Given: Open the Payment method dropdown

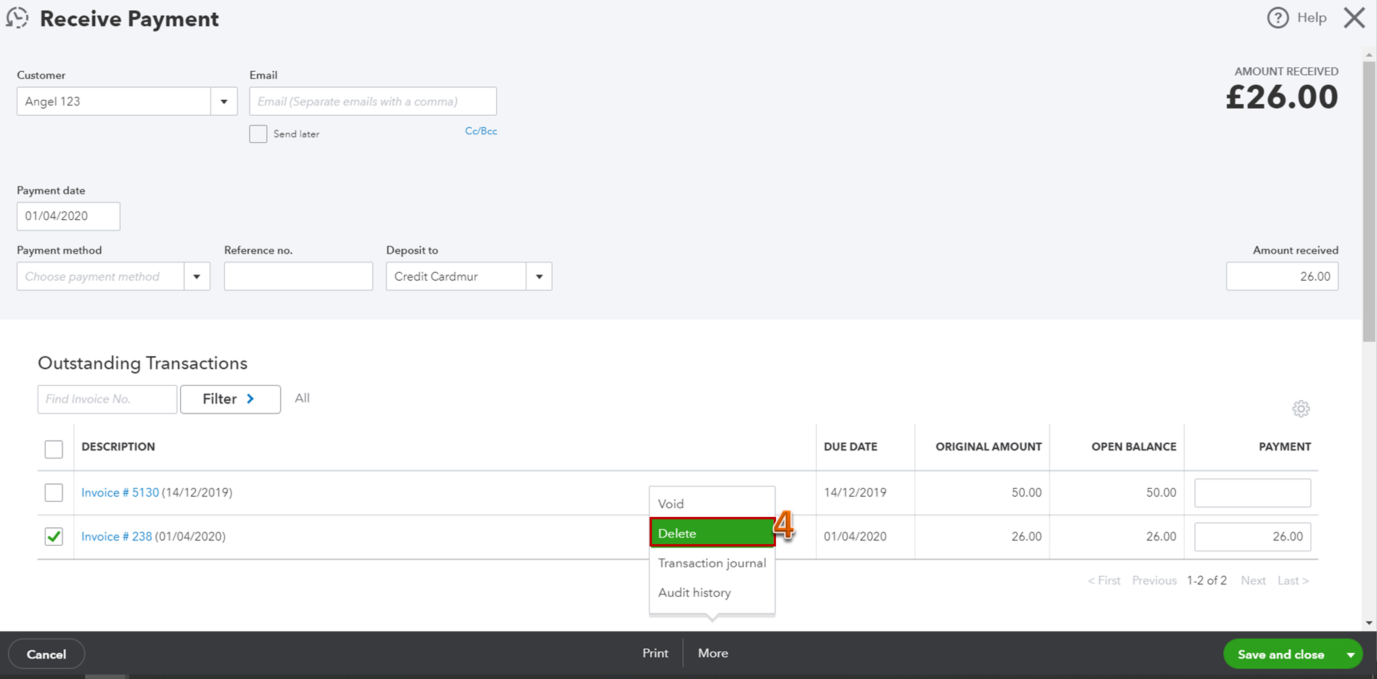Looking at the screenshot, I should point(197,275).
